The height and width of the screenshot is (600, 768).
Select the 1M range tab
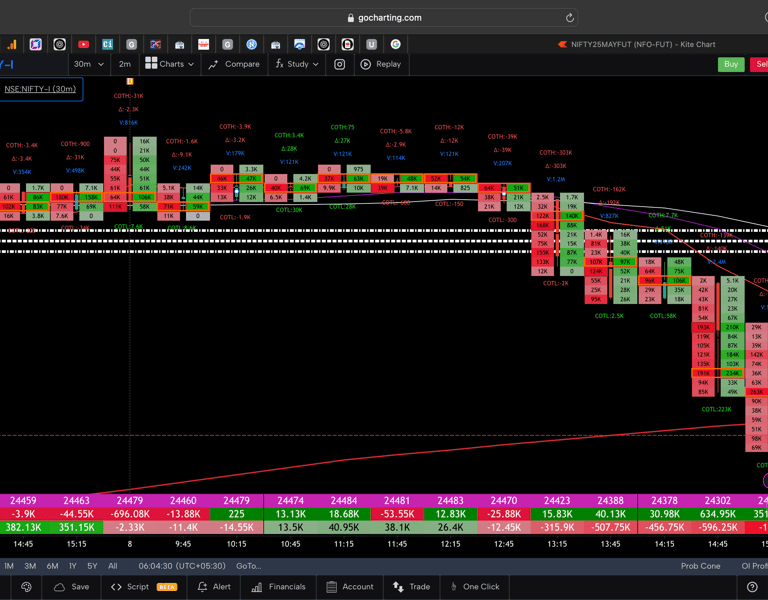click(9, 566)
